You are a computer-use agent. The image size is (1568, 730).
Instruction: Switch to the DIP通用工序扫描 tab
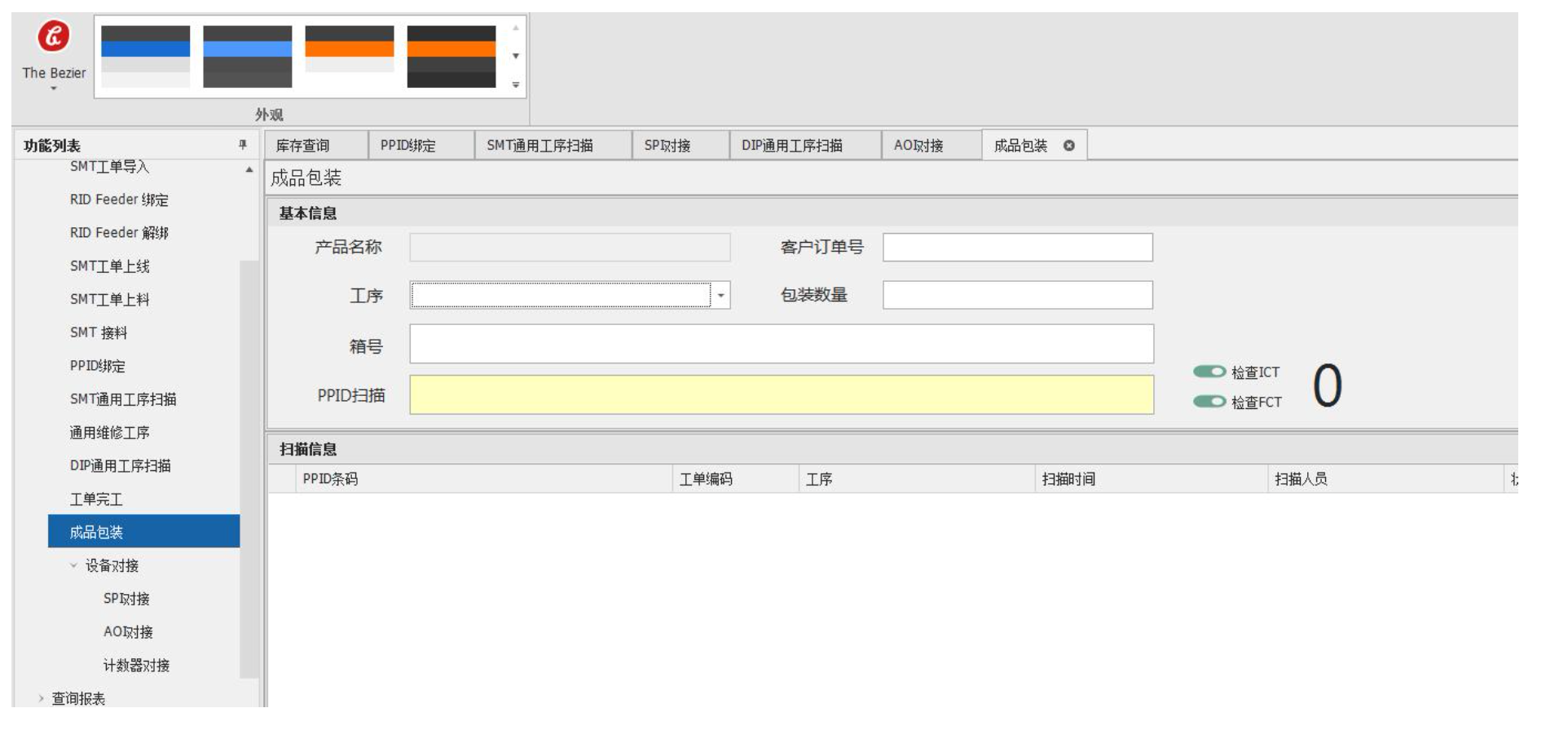[791, 146]
